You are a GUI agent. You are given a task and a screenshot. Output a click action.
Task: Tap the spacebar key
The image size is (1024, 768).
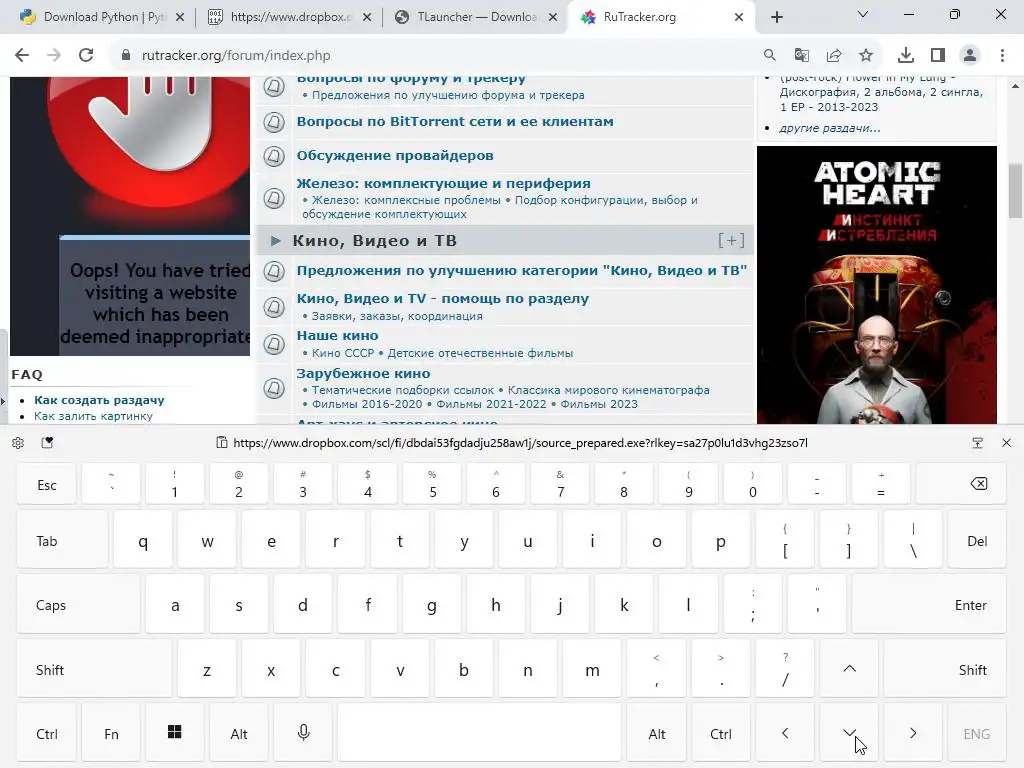(480, 733)
